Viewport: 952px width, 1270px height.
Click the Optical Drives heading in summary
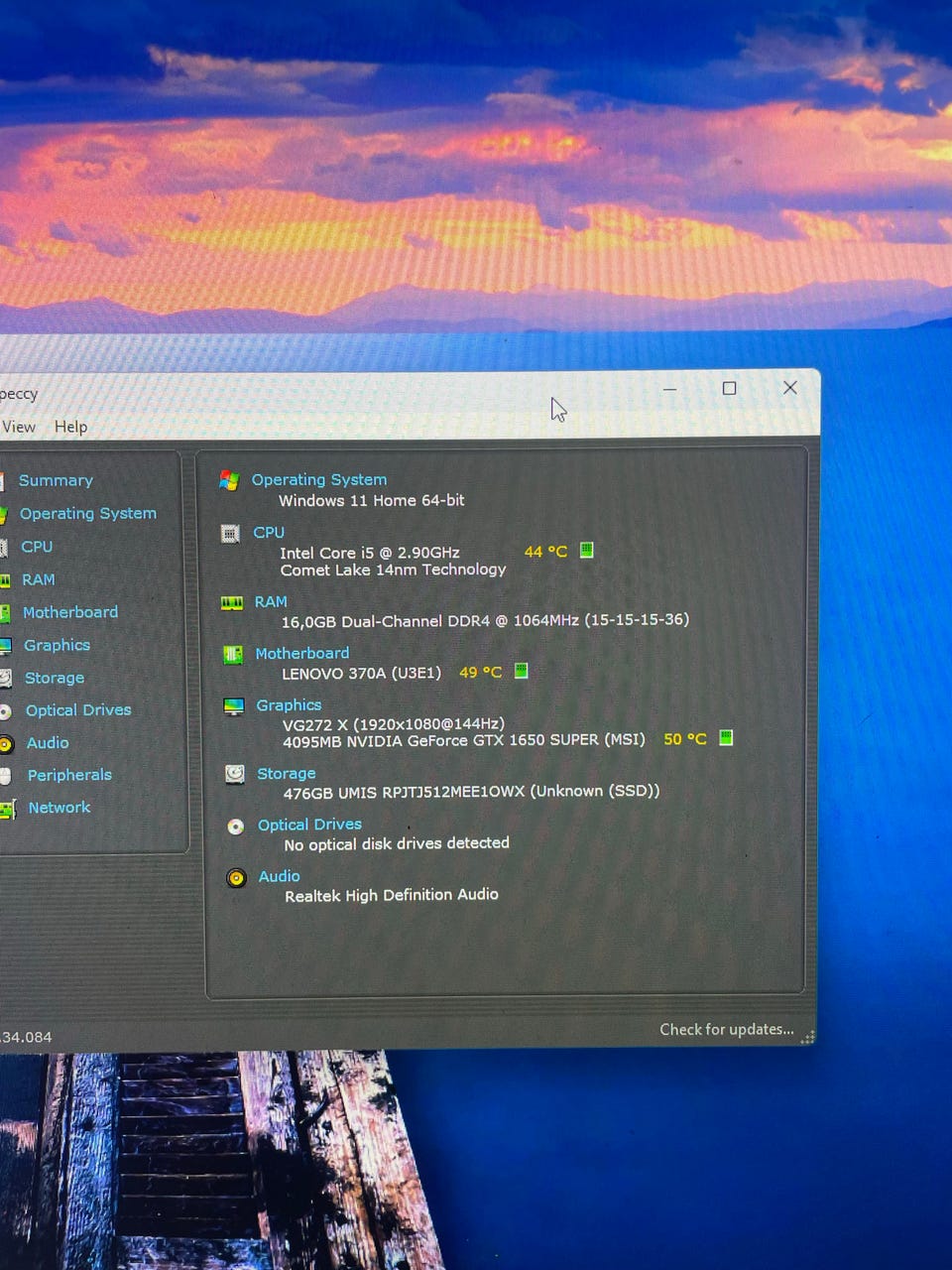[x=309, y=825]
